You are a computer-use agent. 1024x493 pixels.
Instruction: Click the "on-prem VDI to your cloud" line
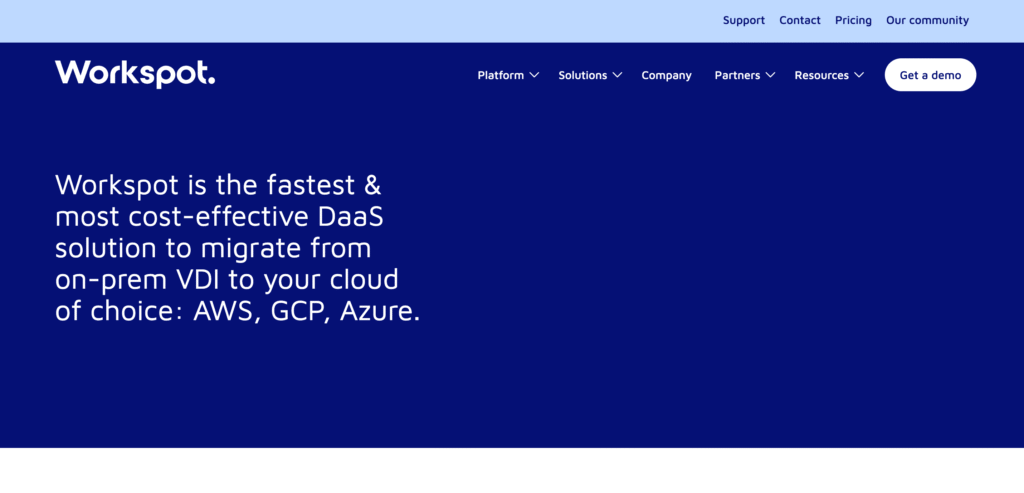coord(226,278)
